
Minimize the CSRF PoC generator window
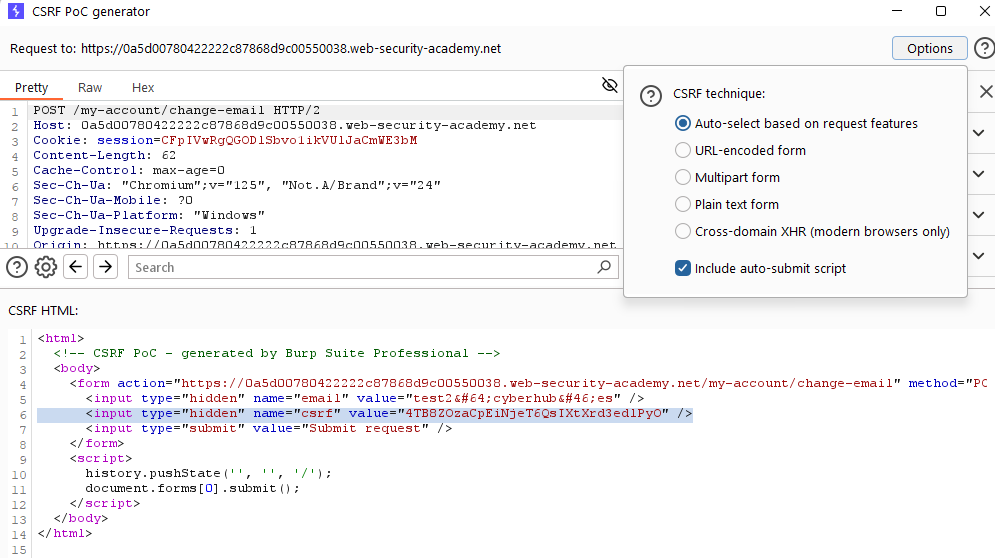pos(897,11)
